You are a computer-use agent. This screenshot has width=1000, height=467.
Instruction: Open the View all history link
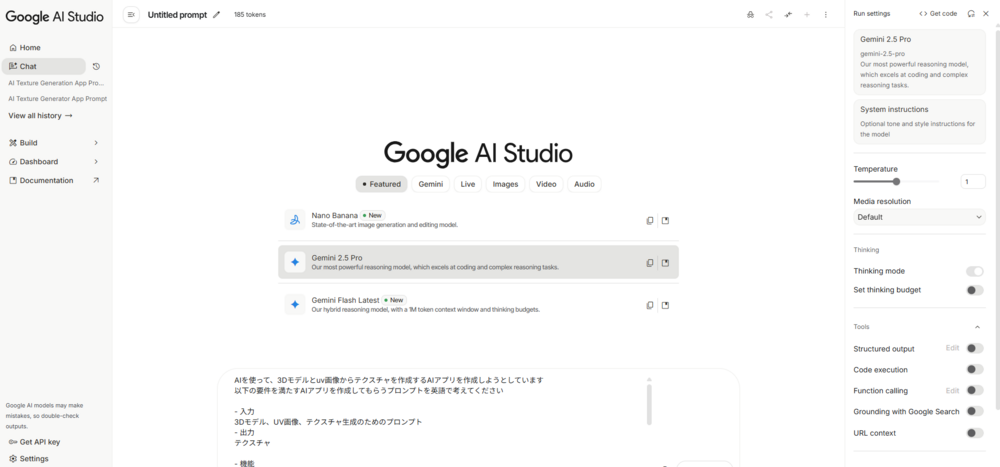pos(40,116)
